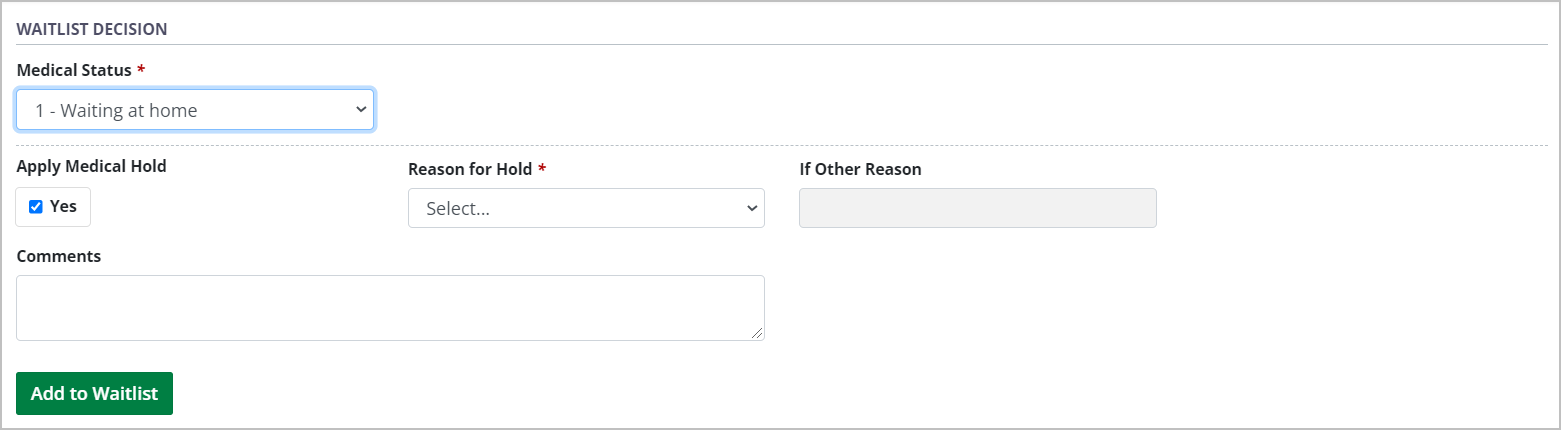Click the Apply Medical Hold label
The width and height of the screenshot is (1561, 430).
point(92,166)
